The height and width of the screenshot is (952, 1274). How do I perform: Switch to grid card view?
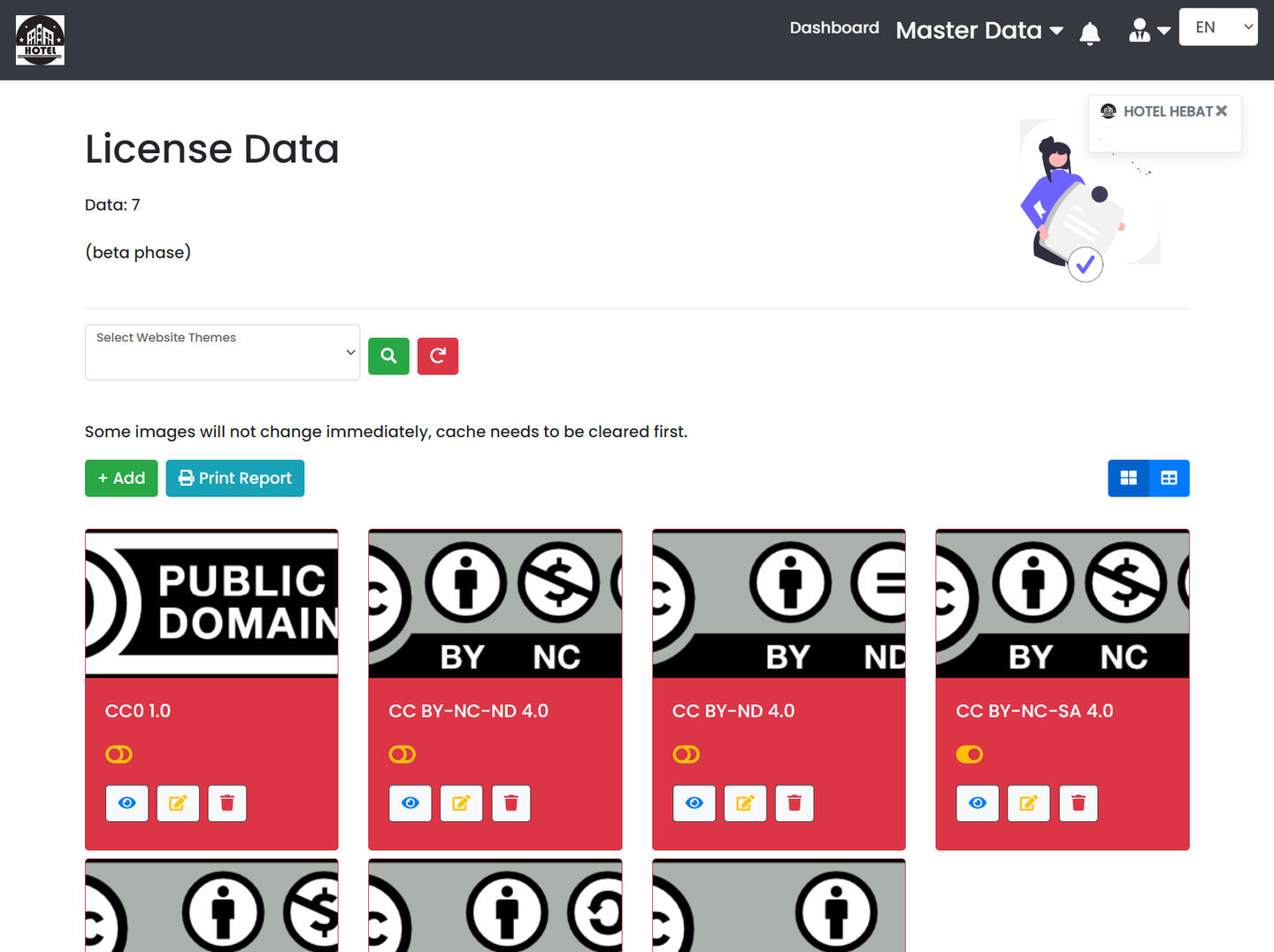(1128, 479)
